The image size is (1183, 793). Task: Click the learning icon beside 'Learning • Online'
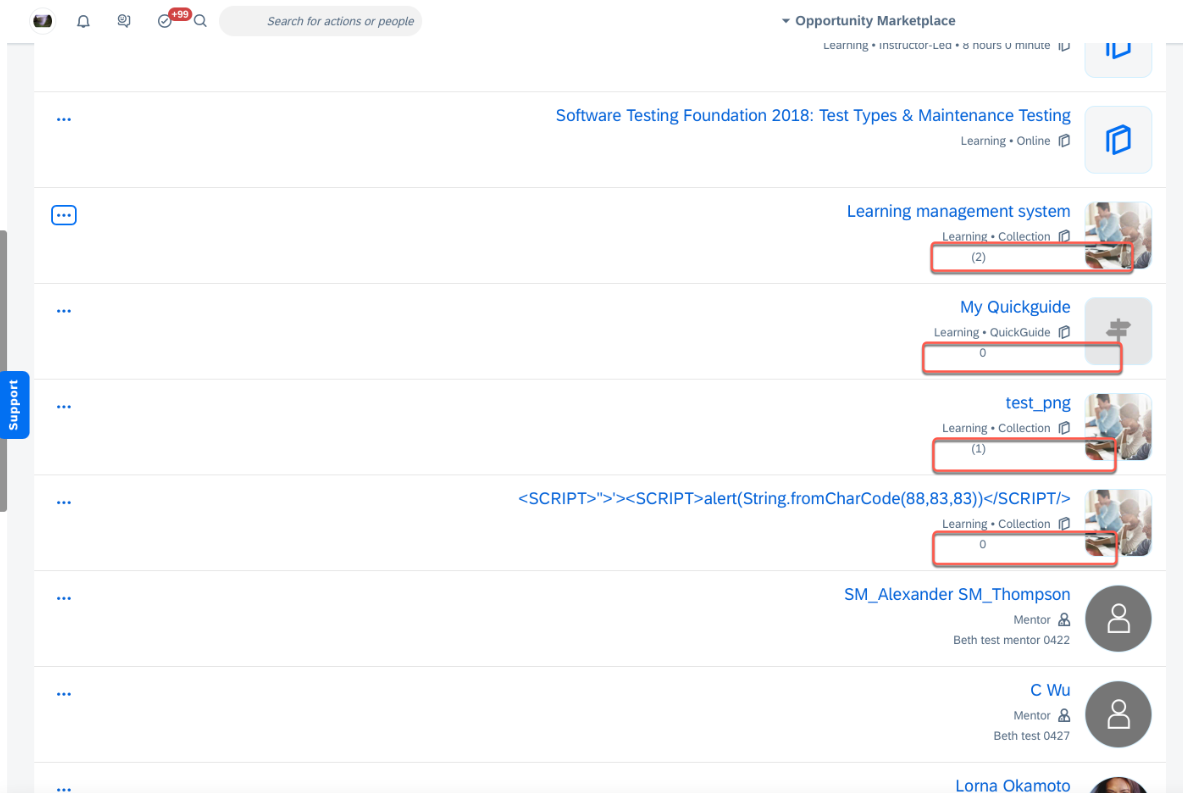pos(1064,141)
